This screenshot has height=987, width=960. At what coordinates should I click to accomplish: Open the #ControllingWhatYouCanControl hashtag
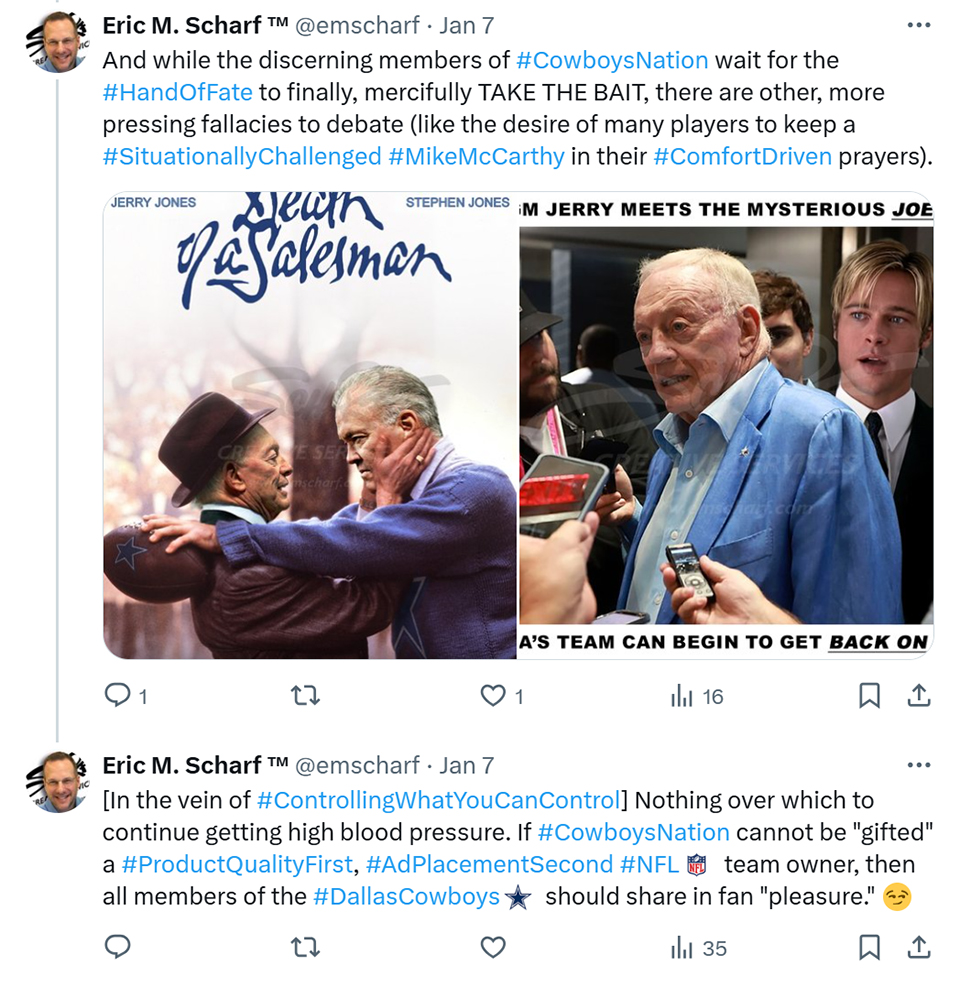(439, 800)
